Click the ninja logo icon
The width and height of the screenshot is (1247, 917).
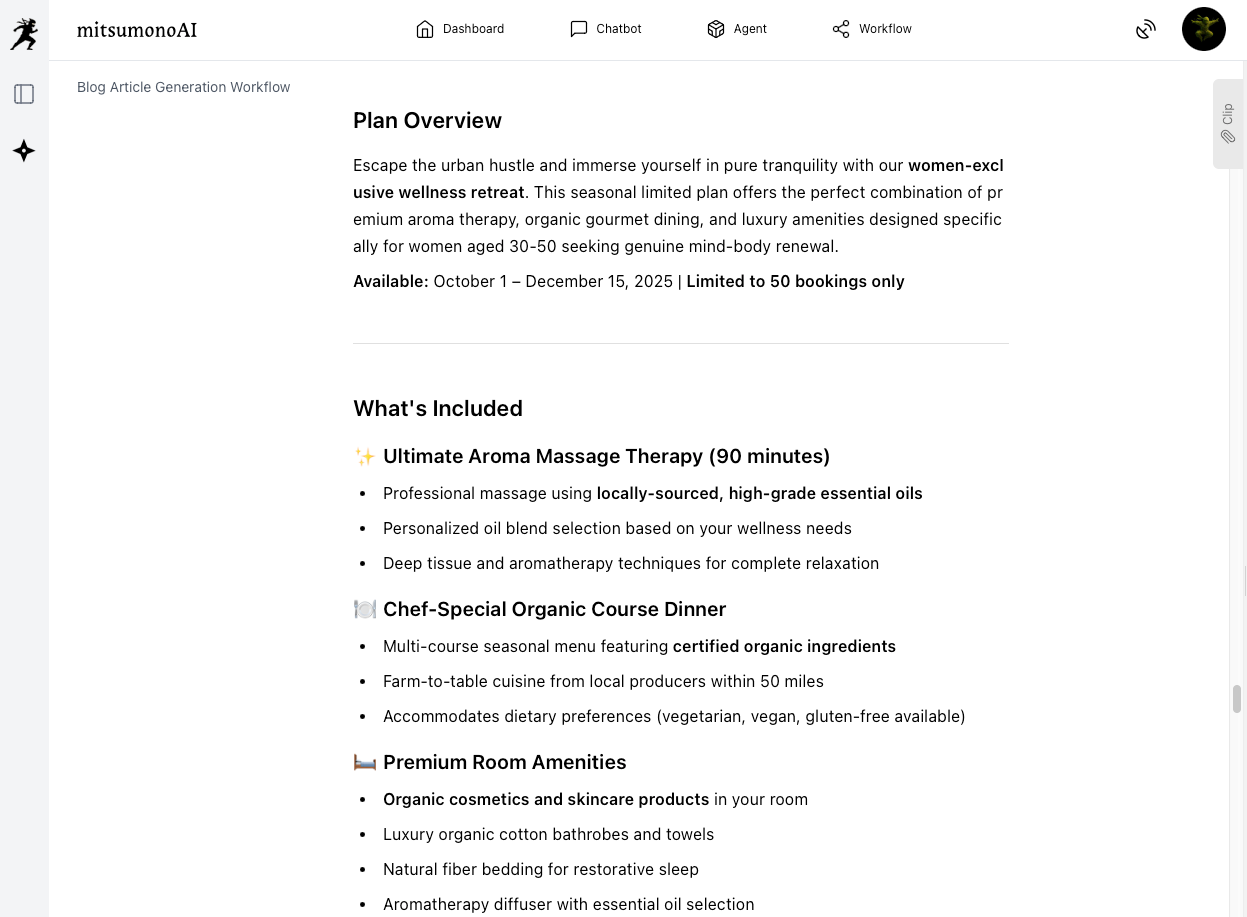[24, 34]
